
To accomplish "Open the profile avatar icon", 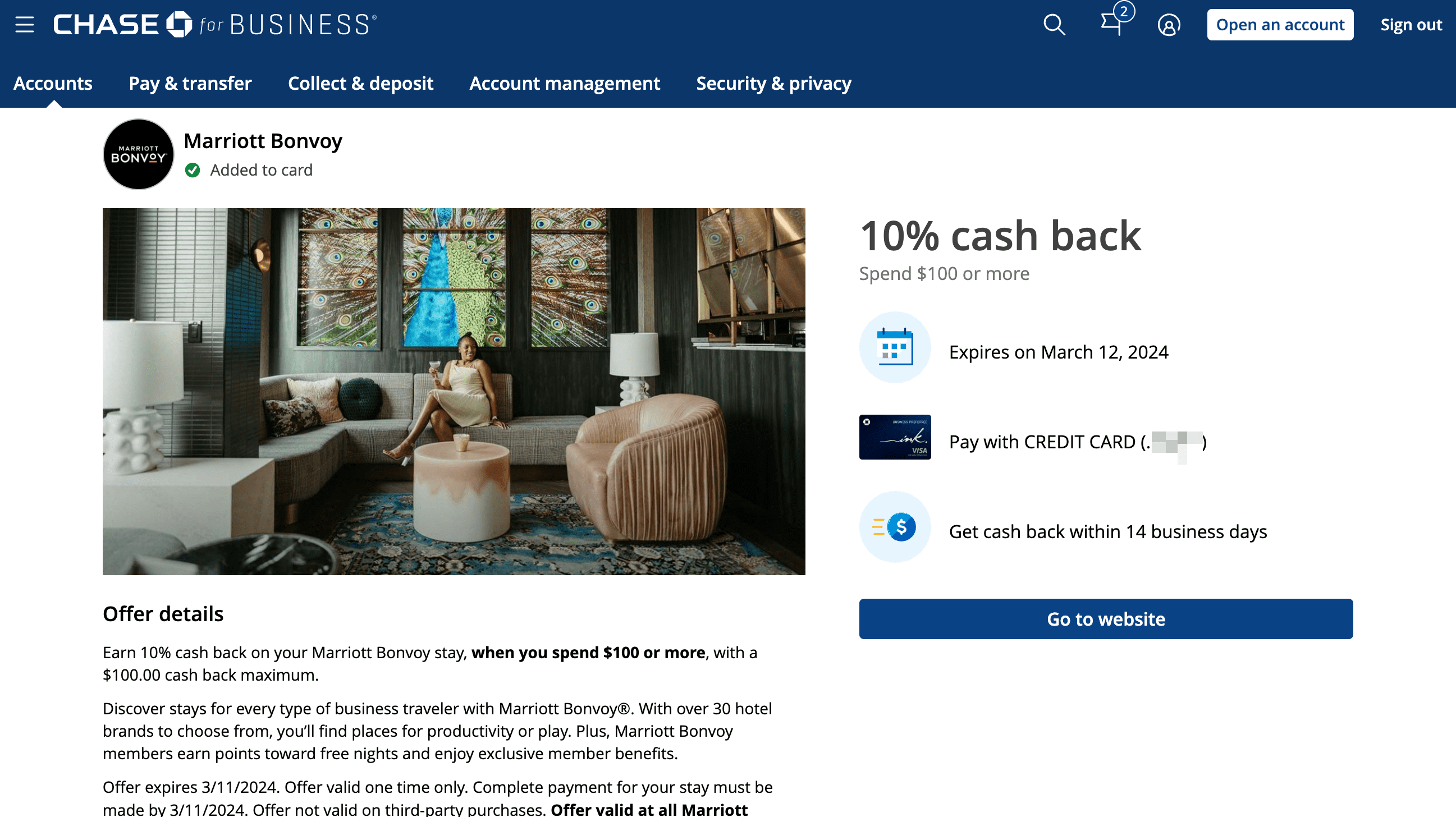I will (1168, 25).
